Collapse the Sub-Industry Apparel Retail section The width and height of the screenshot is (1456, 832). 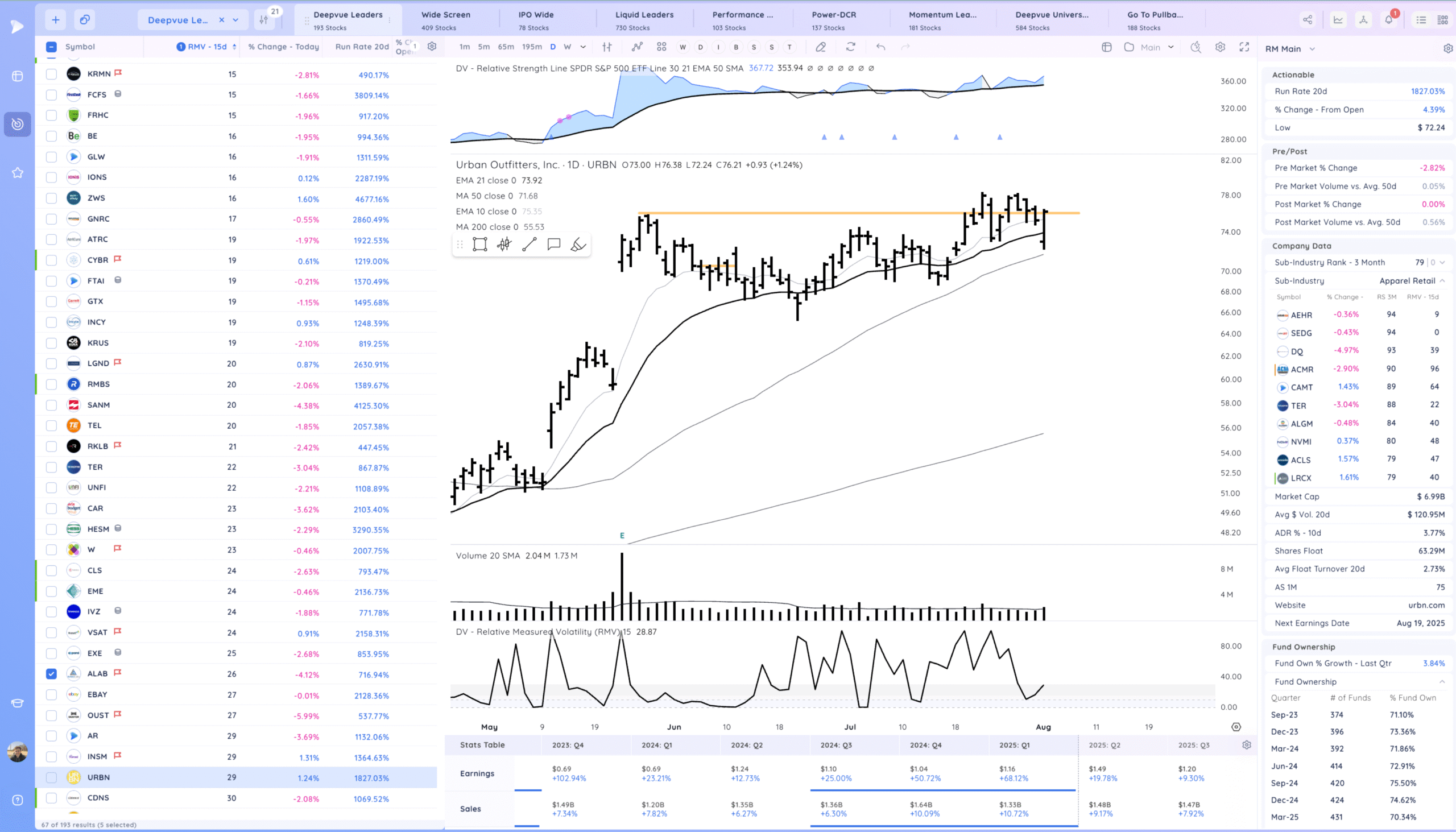point(1442,280)
